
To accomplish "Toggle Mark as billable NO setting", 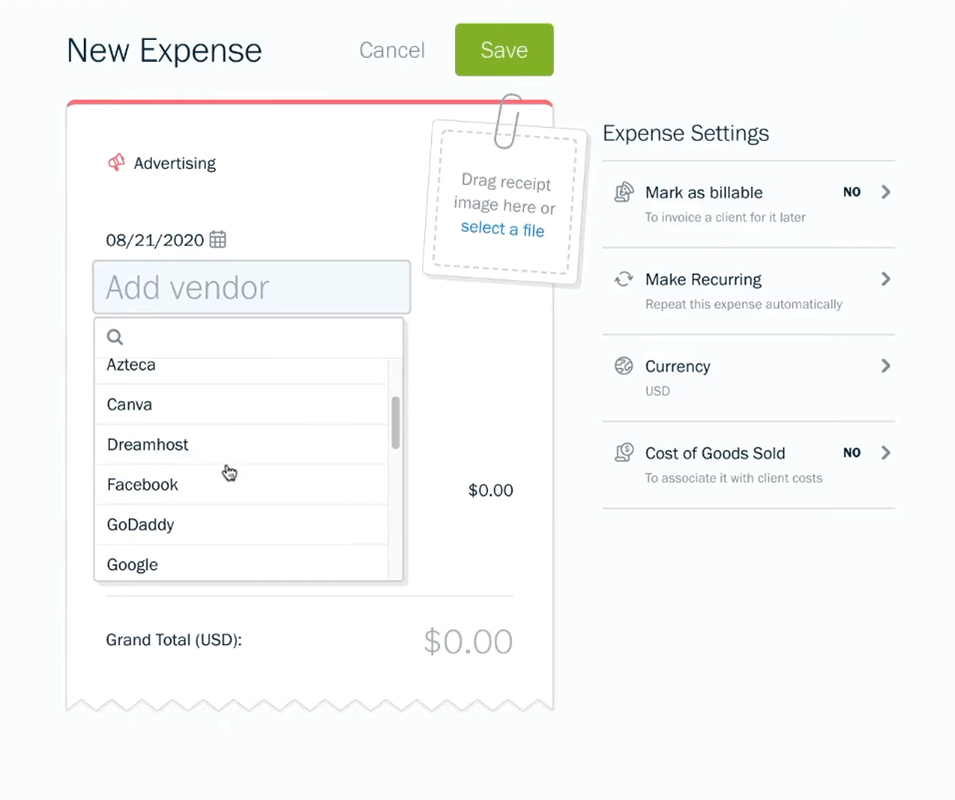I will tap(851, 192).
